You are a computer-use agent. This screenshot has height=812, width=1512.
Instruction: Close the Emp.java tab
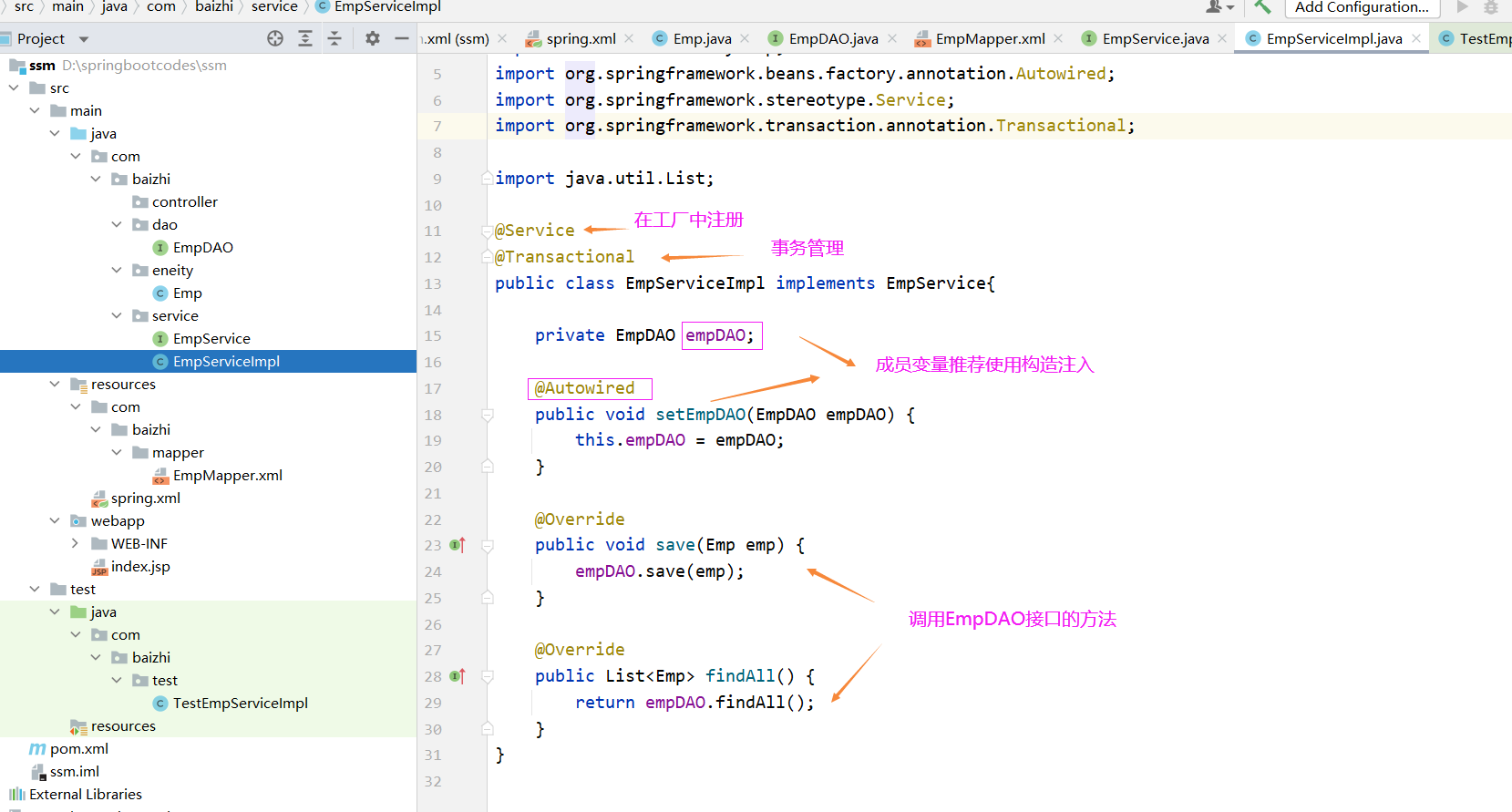point(745,38)
